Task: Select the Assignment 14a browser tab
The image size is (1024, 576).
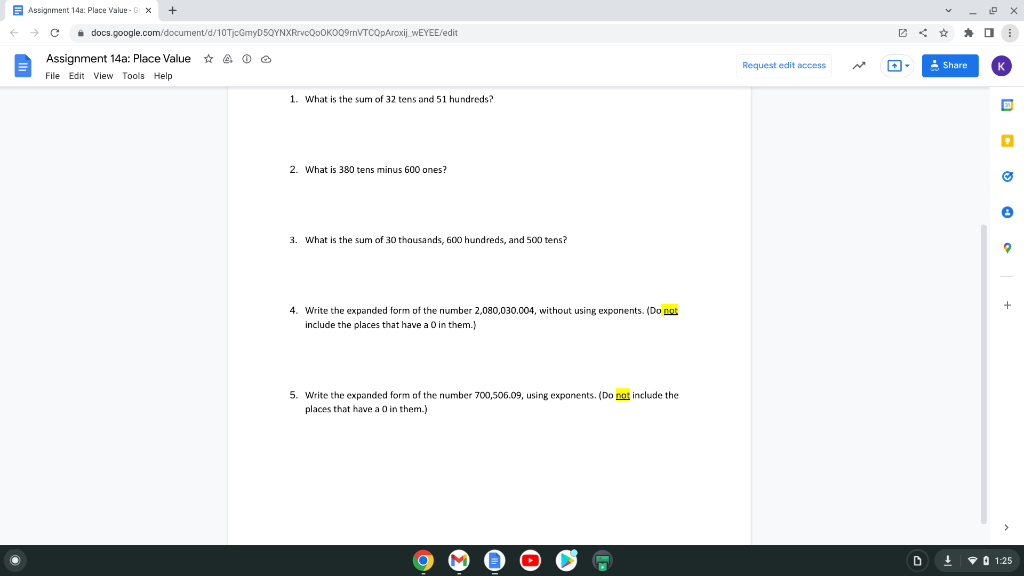Action: click(82, 10)
